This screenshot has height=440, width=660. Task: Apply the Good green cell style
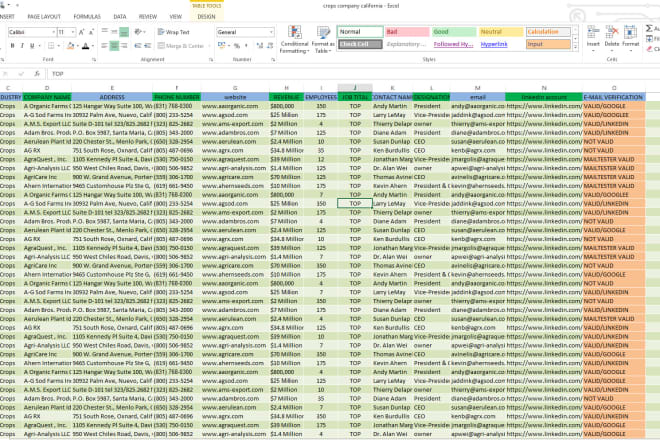point(454,32)
